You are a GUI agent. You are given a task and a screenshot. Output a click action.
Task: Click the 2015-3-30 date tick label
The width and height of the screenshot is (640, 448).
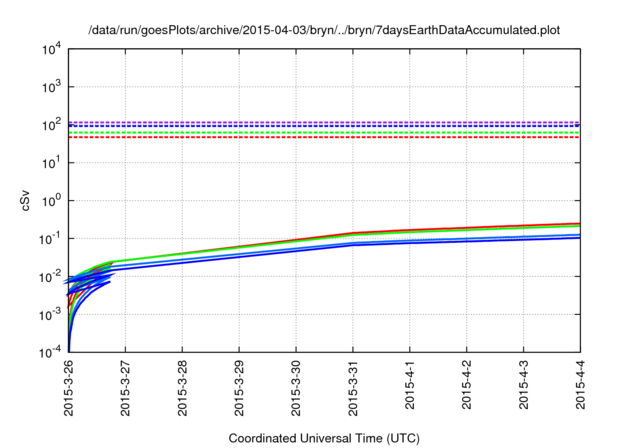(x=296, y=387)
